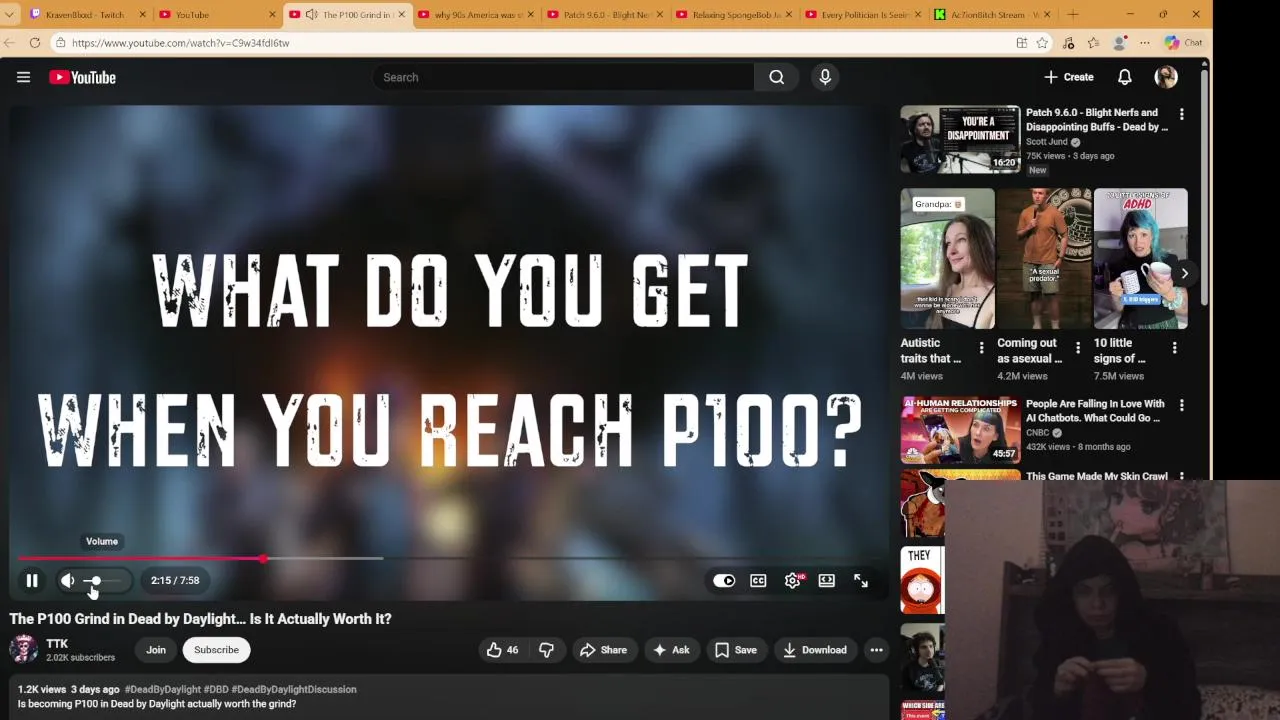
Task: Open more actions ellipsis below video
Action: point(876,650)
